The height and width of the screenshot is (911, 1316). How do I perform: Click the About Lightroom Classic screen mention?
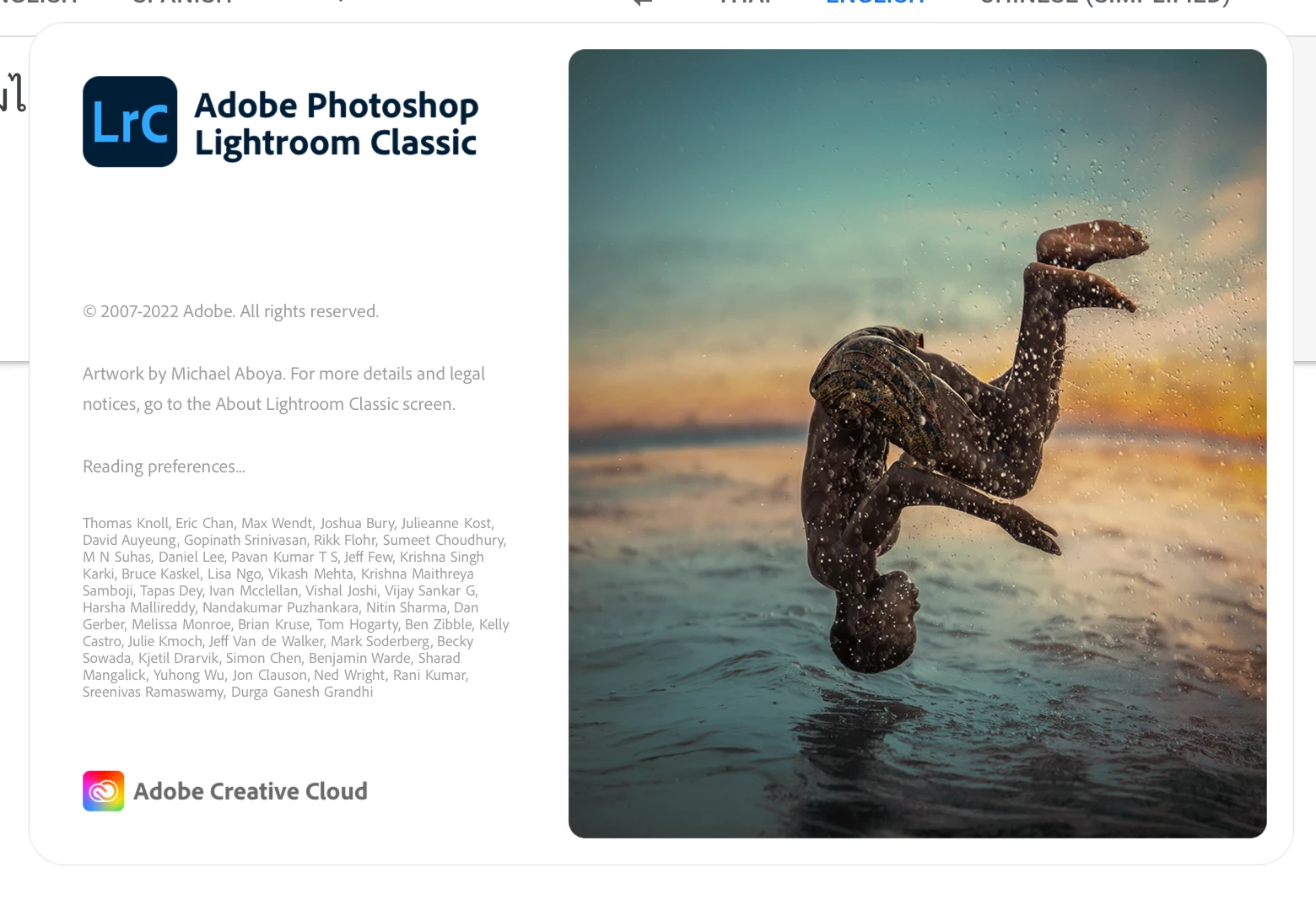click(x=335, y=404)
